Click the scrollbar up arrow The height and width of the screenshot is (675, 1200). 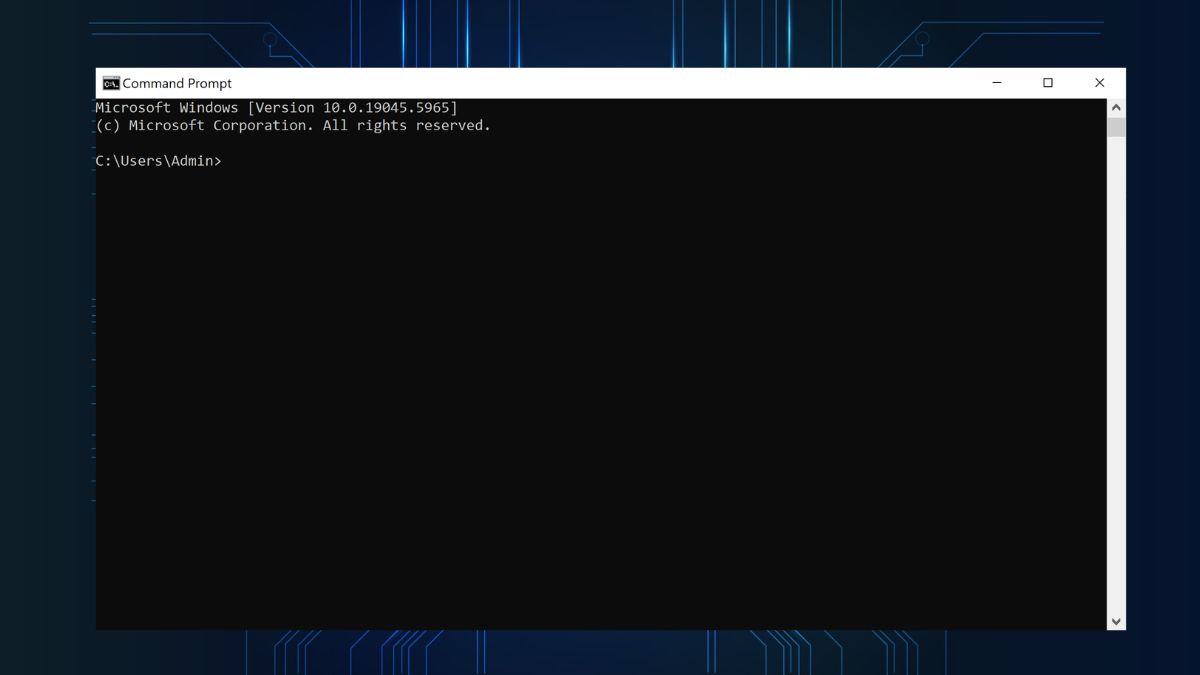tap(1116, 107)
